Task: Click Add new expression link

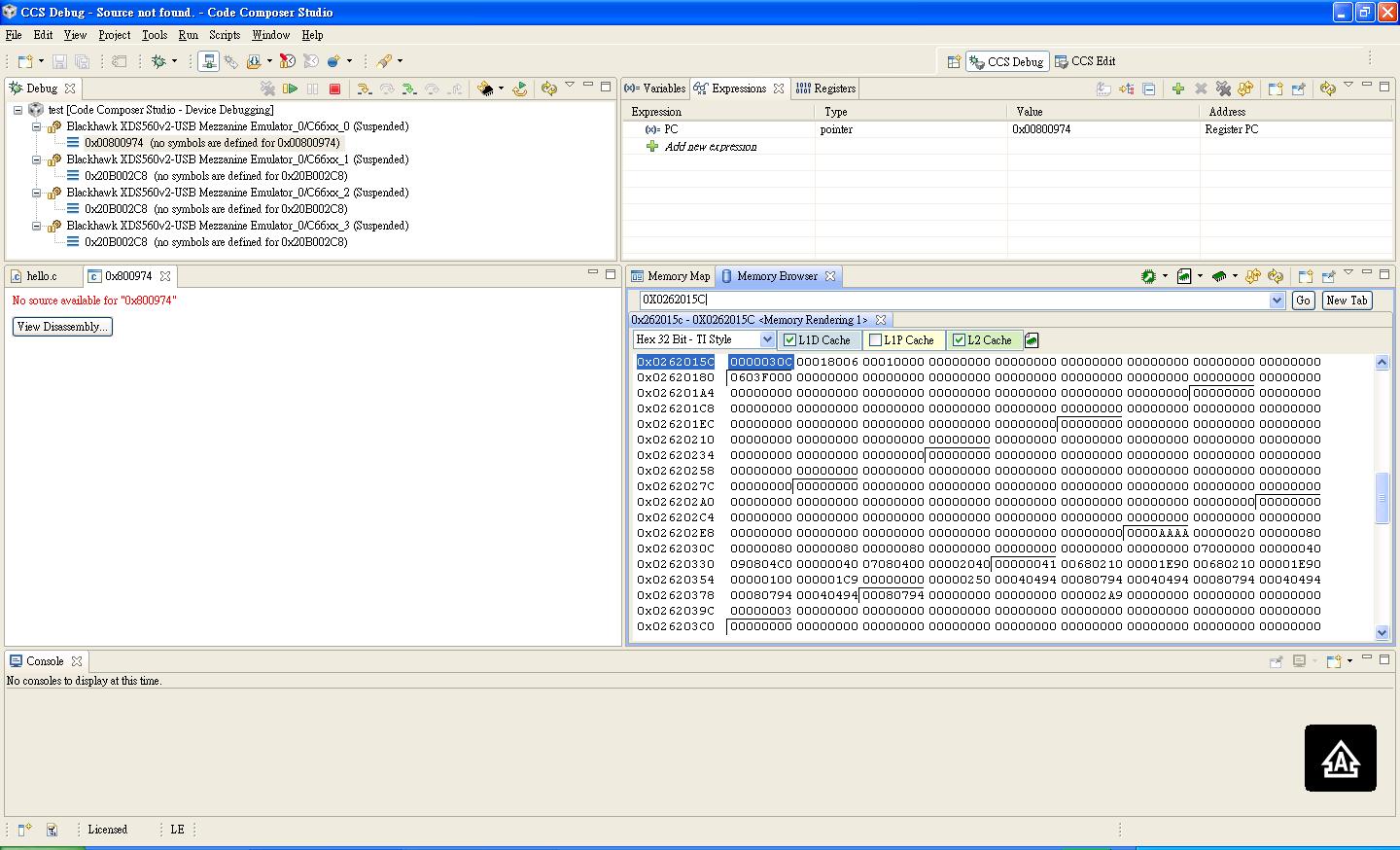Action: pos(711,147)
